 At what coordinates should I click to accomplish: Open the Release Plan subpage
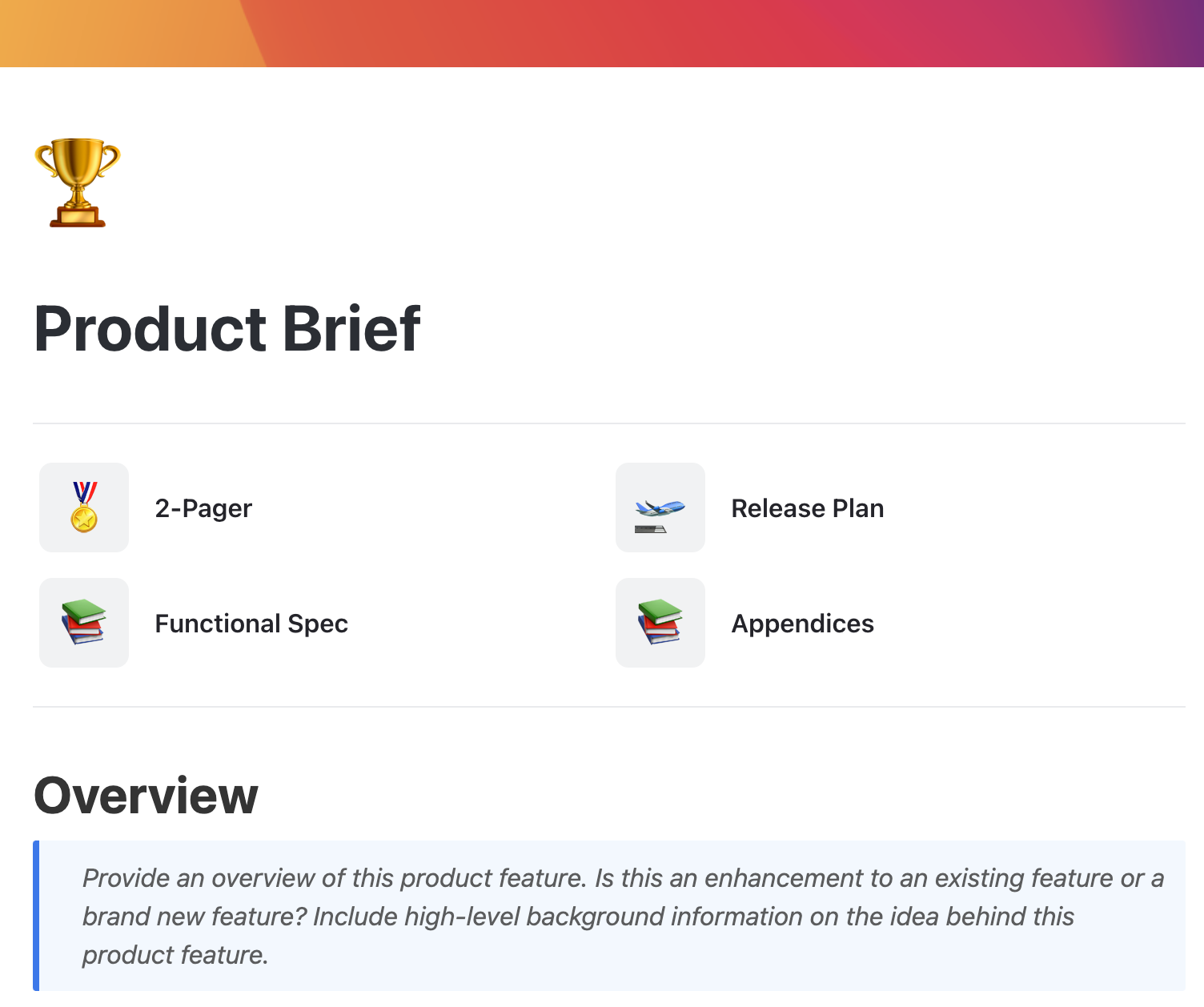[807, 508]
